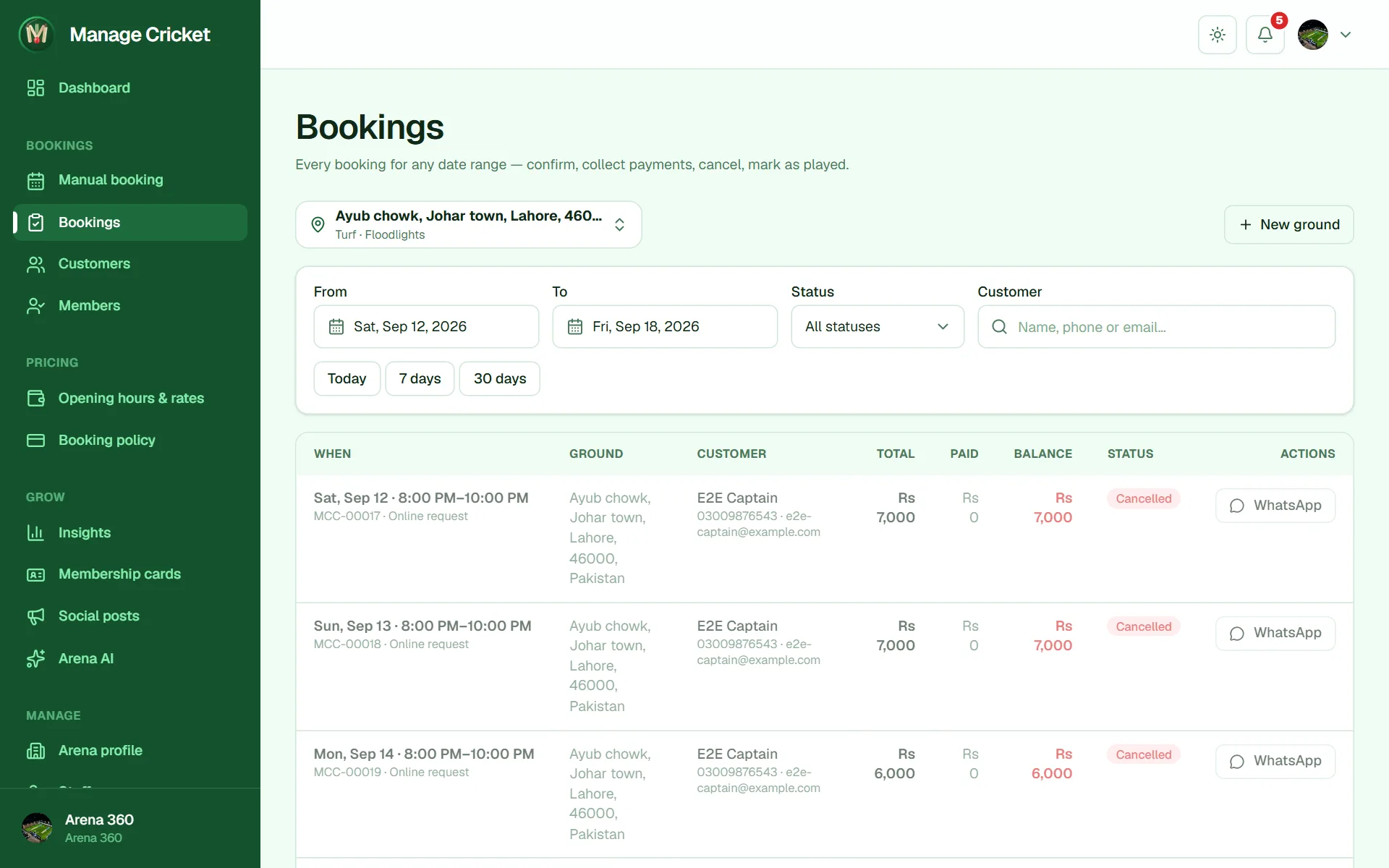Open the Dashboard menu item

[130, 88]
